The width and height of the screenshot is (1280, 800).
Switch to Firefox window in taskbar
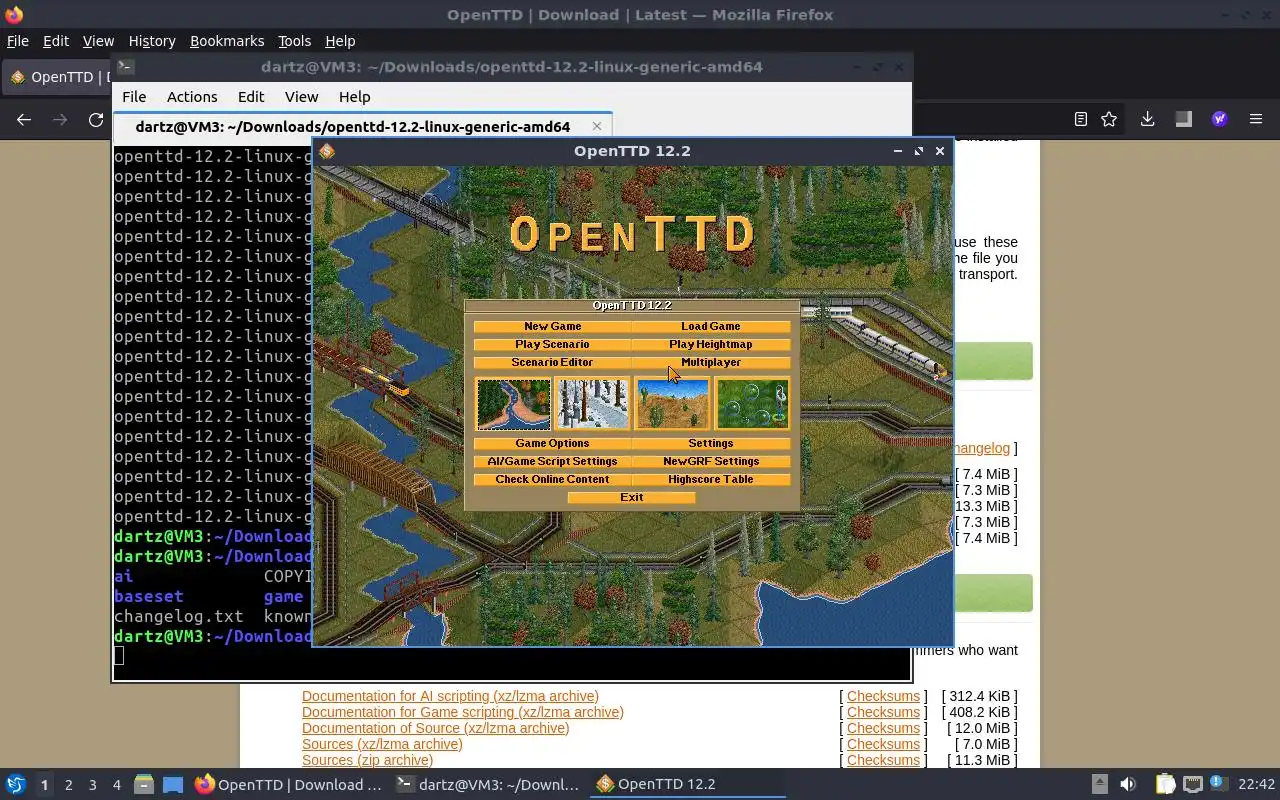coord(288,785)
